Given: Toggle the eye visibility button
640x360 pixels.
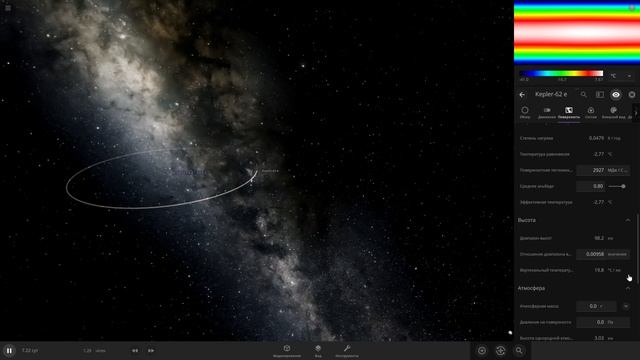Looking at the screenshot, I should [616, 95].
